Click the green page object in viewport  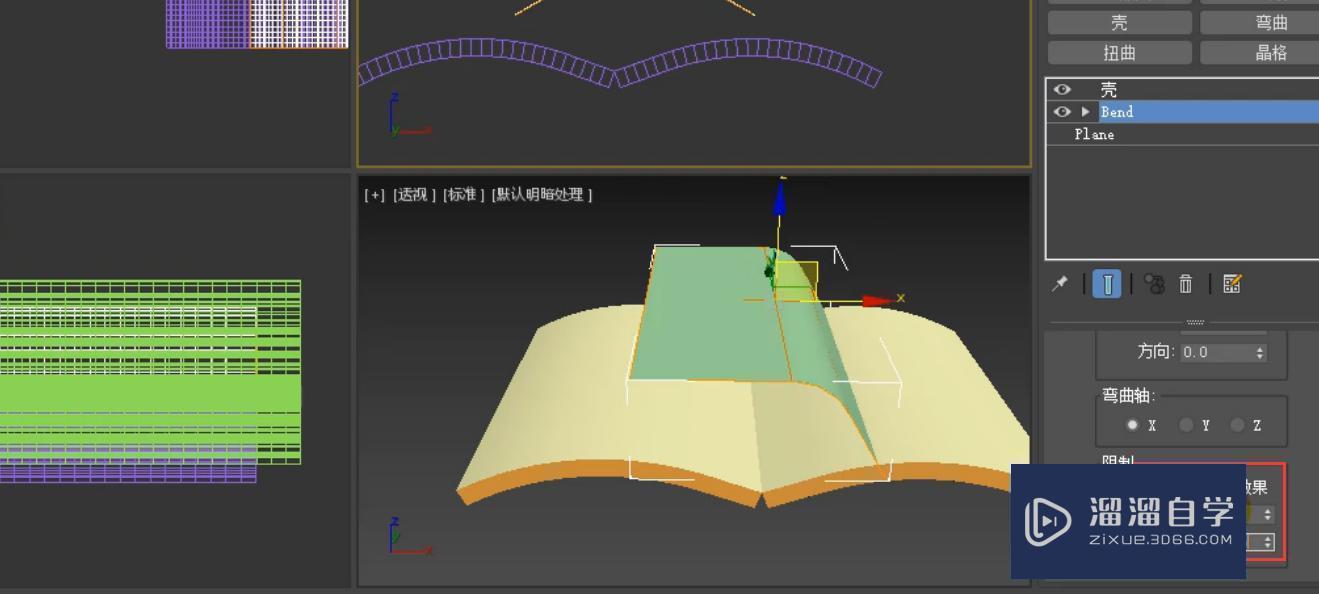point(710,315)
